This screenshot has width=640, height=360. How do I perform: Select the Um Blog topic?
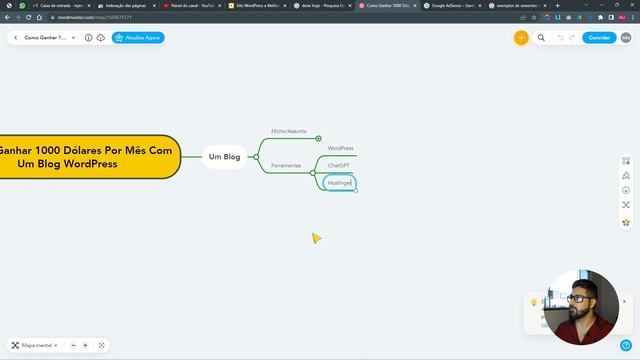[224, 157]
